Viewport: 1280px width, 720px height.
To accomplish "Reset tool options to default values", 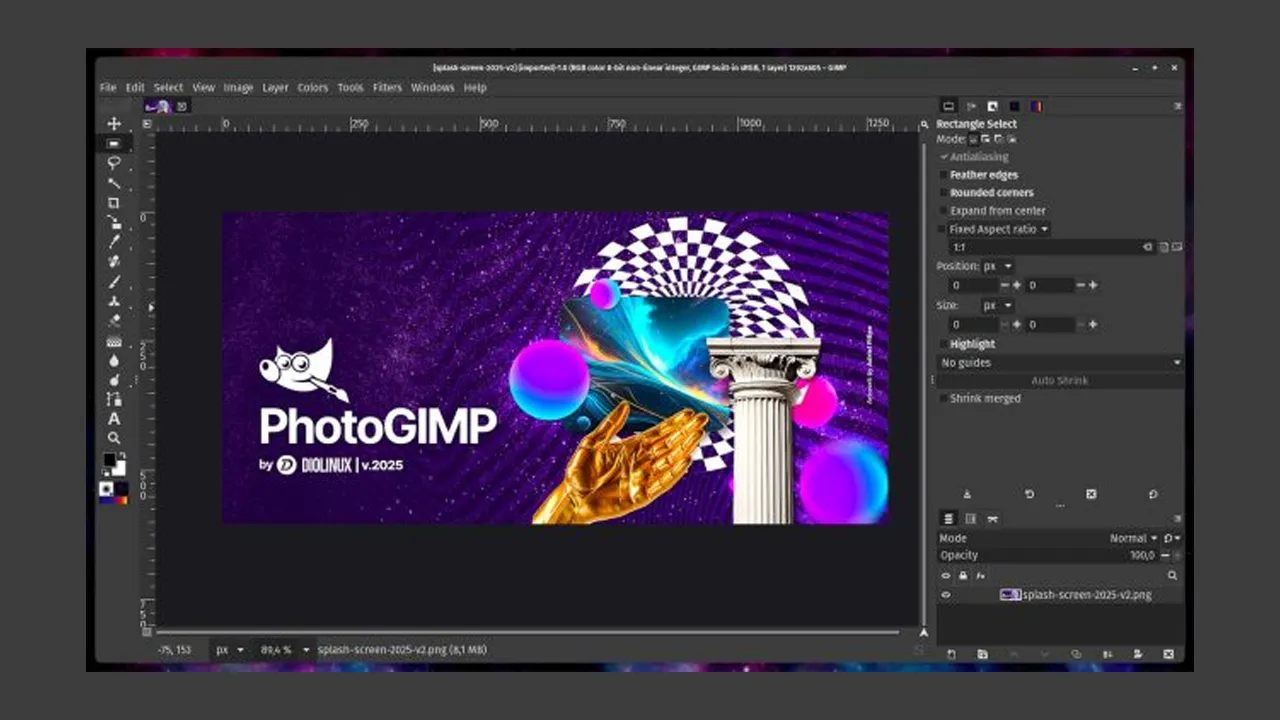I will point(1153,494).
